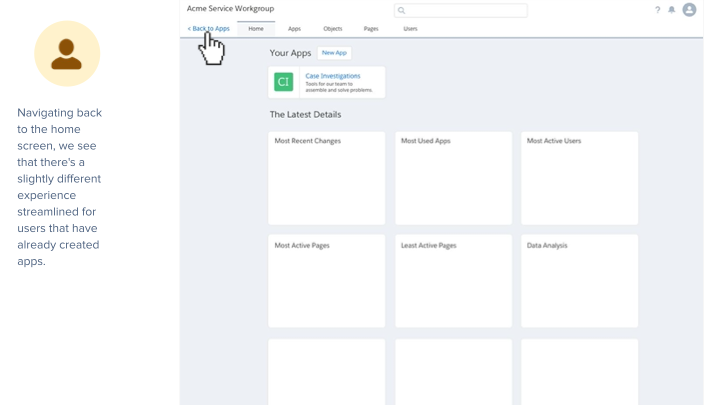Open the Case Investigations app link

pos(333,76)
